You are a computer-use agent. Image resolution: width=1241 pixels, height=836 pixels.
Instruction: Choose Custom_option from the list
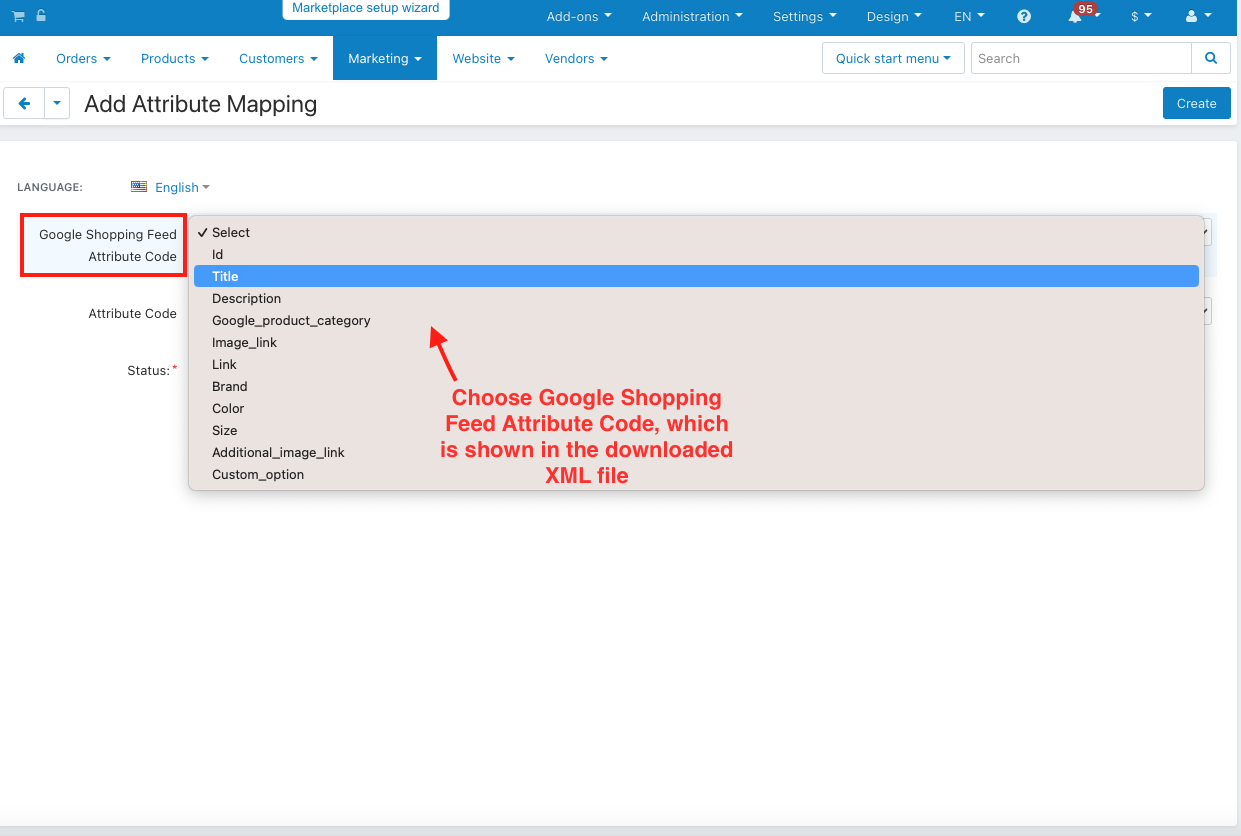click(x=696, y=474)
